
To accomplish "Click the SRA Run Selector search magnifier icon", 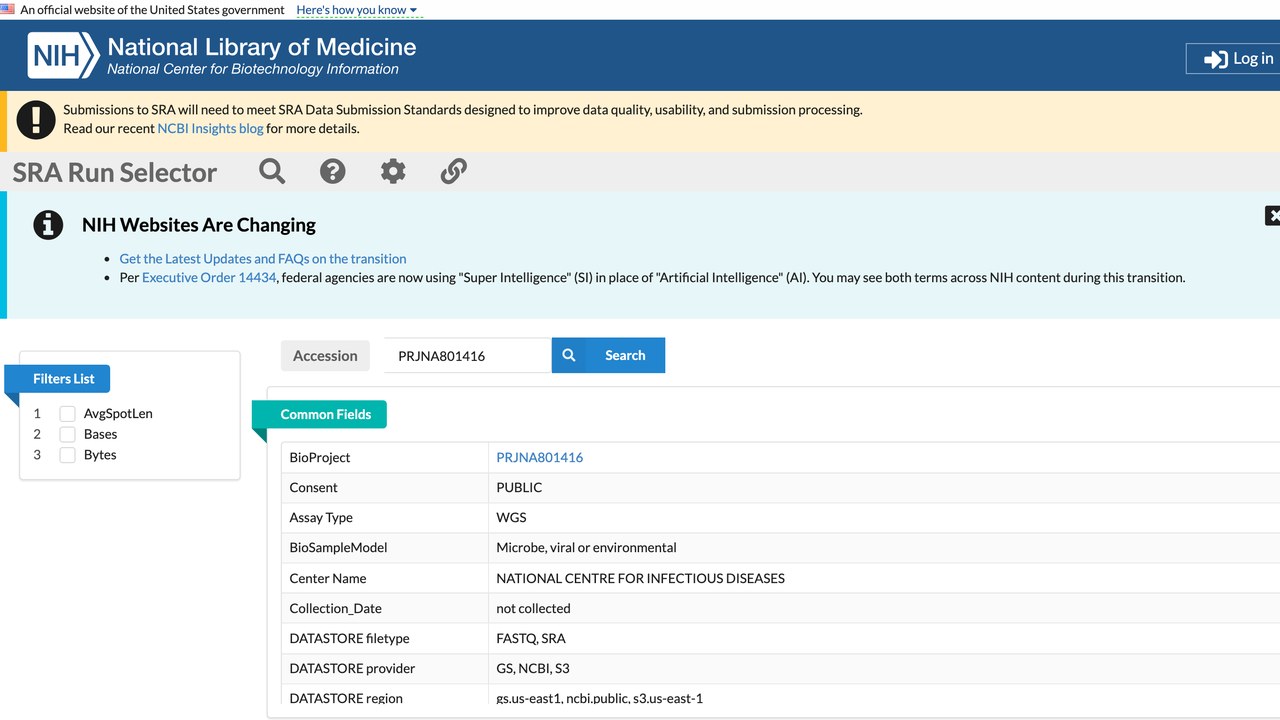I will [x=272, y=171].
